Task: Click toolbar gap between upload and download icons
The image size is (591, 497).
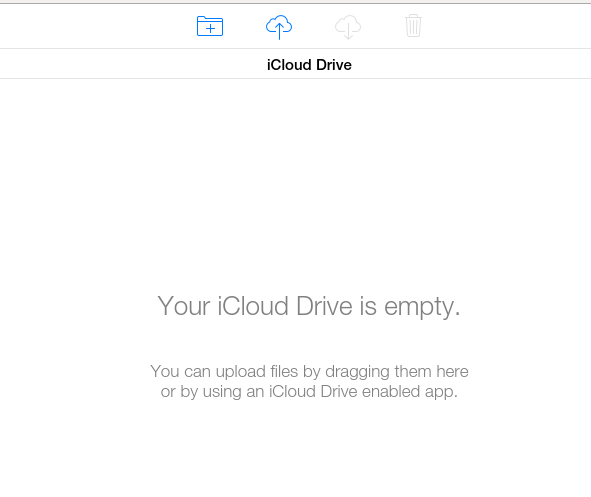Action: (314, 26)
